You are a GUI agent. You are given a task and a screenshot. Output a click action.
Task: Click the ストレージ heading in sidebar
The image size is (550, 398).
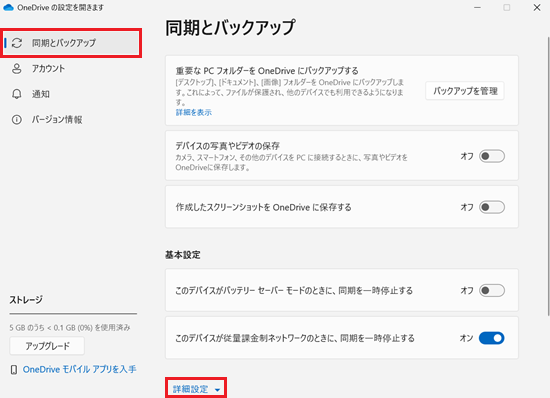click(26, 300)
